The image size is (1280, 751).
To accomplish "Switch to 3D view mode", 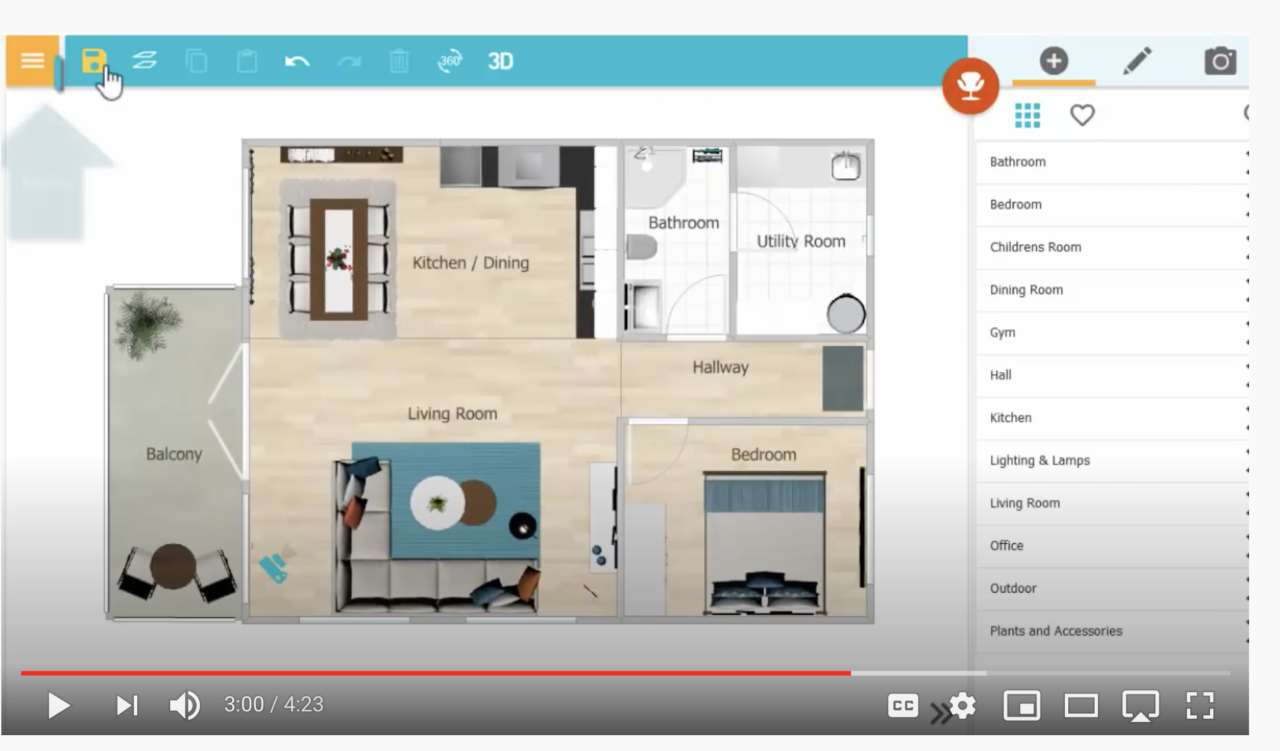I will [500, 60].
